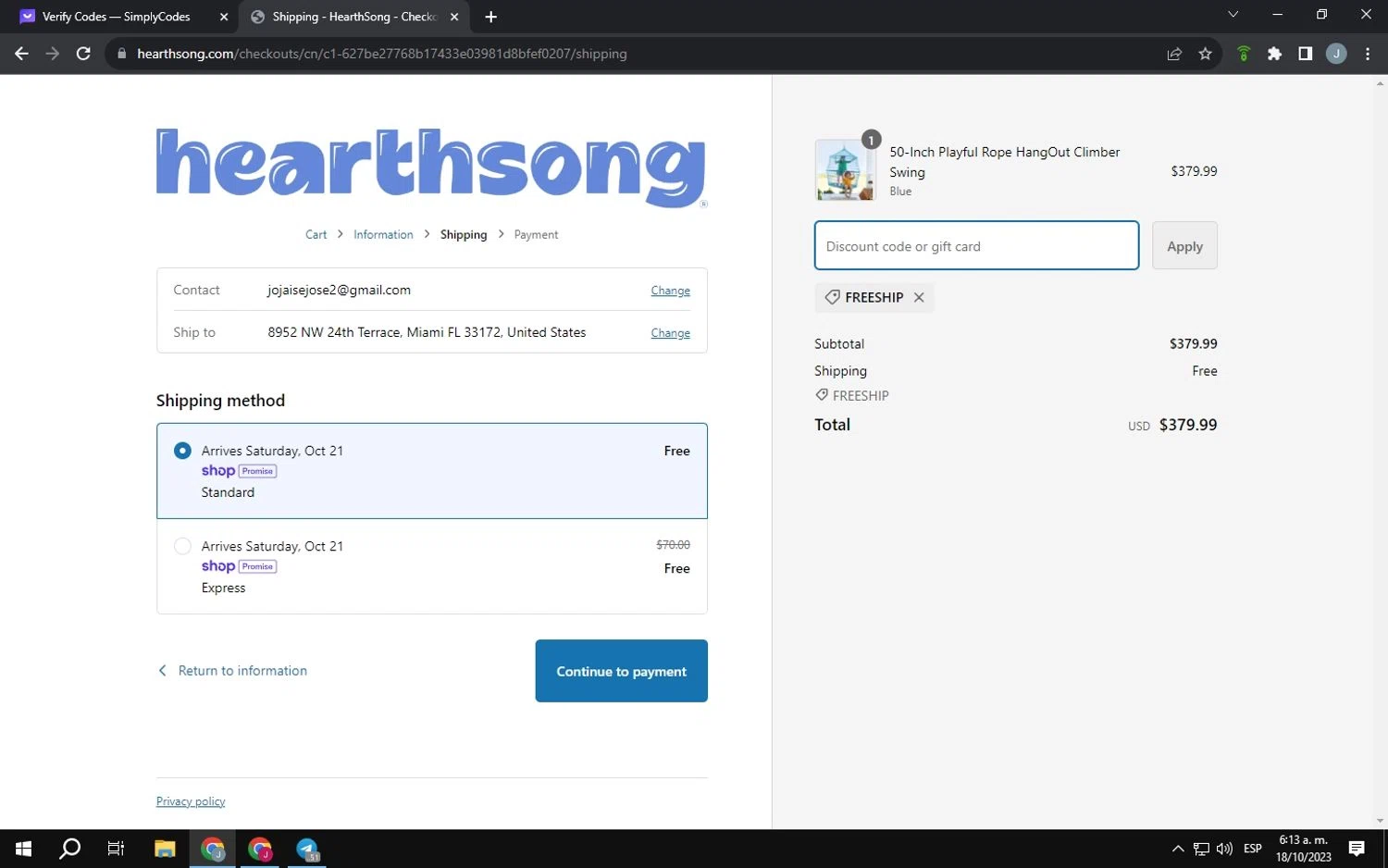Bookmark this page with the star icon
Viewport: 1388px width, 868px height.
click(1205, 54)
